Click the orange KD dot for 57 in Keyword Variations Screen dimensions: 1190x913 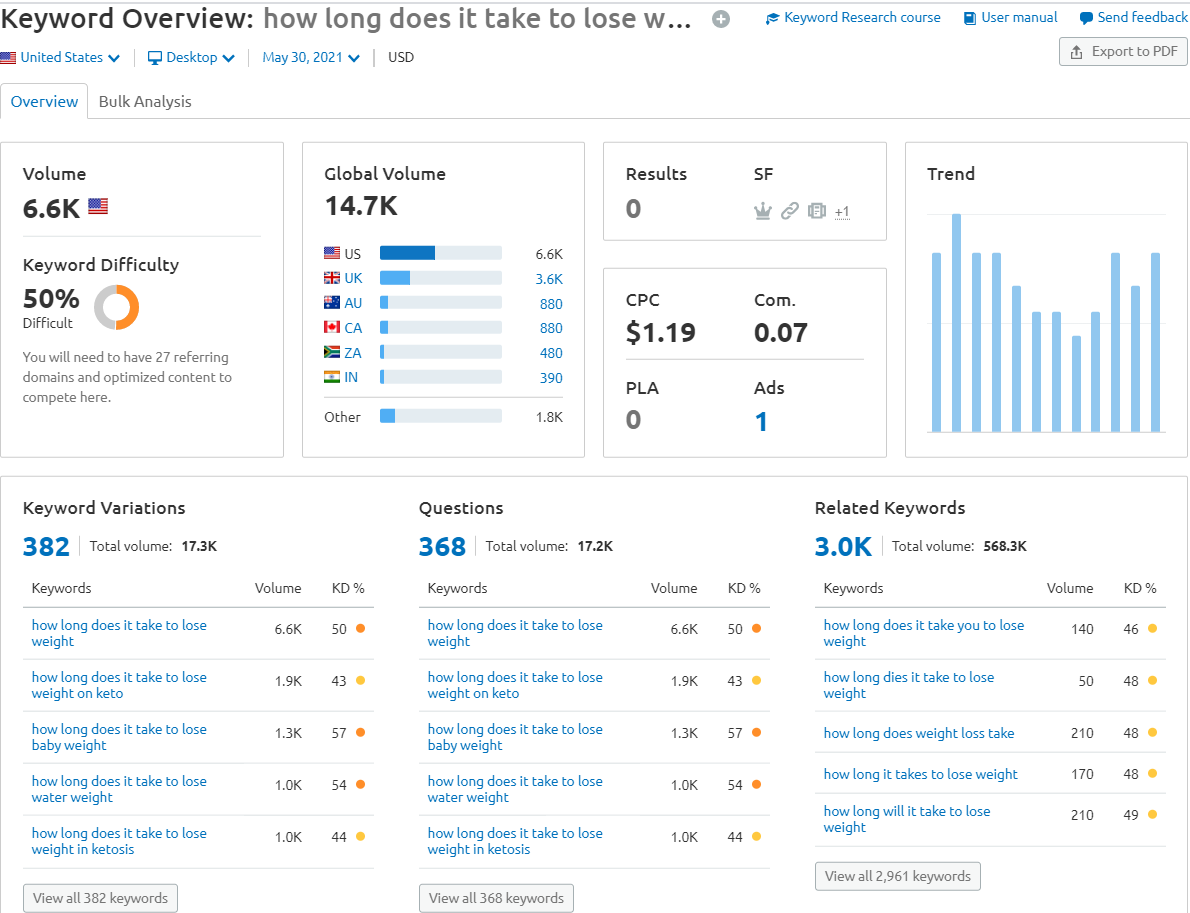point(360,732)
